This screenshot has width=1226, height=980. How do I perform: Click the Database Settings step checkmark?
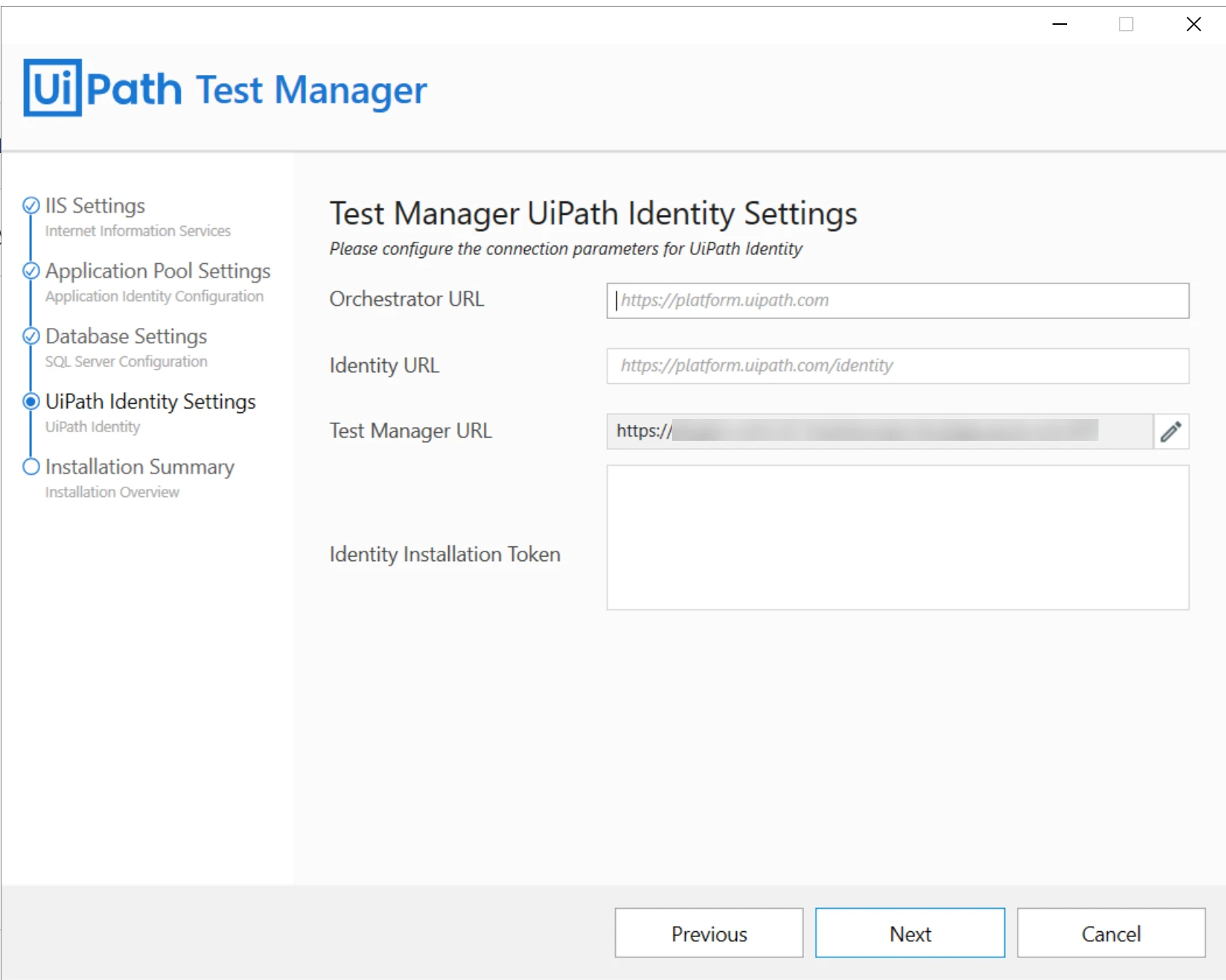(31, 336)
